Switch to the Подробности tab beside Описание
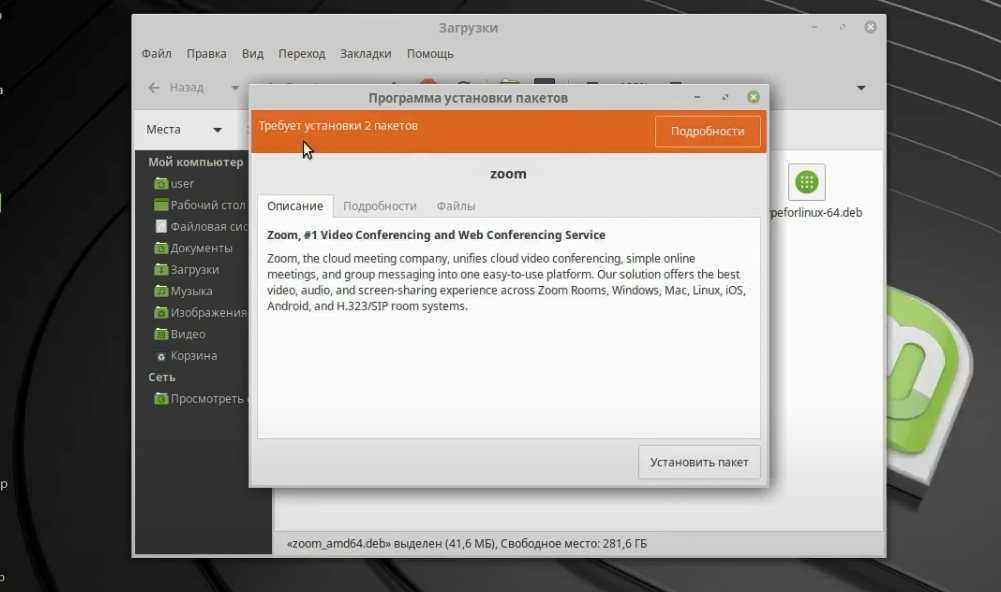The height and width of the screenshot is (592, 1001). tap(379, 206)
